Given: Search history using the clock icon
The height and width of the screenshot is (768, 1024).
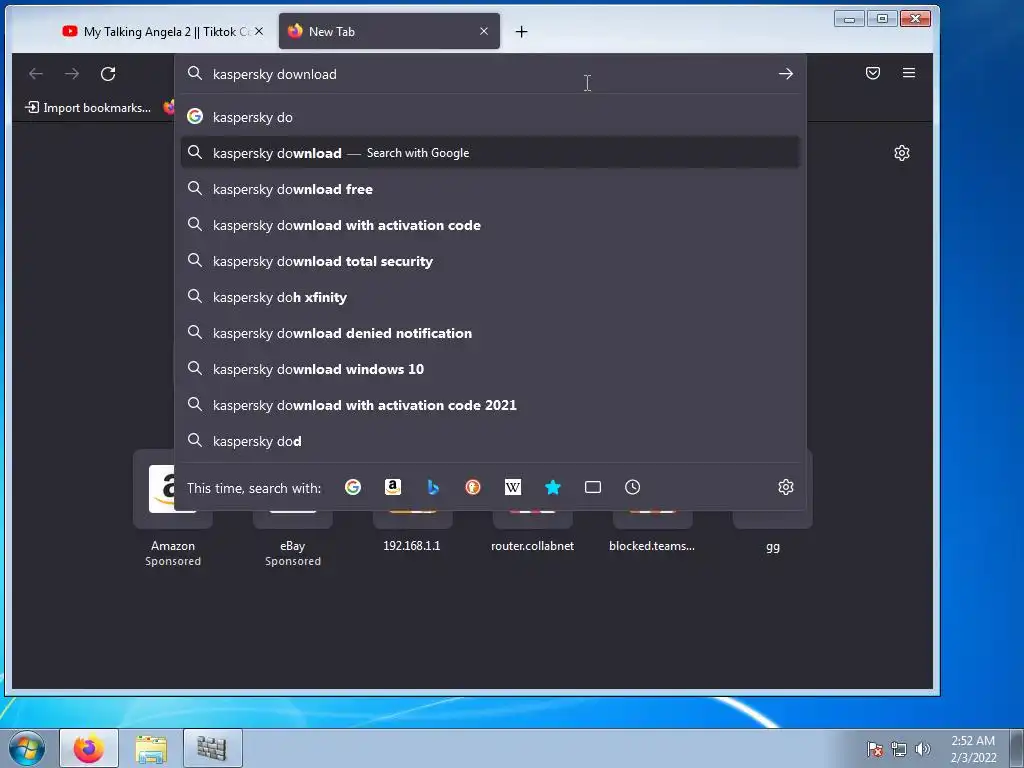Looking at the screenshot, I should pos(632,487).
